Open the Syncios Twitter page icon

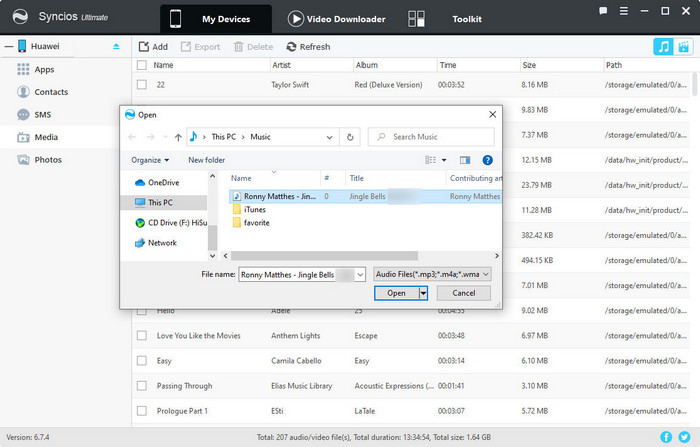click(x=684, y=437)
